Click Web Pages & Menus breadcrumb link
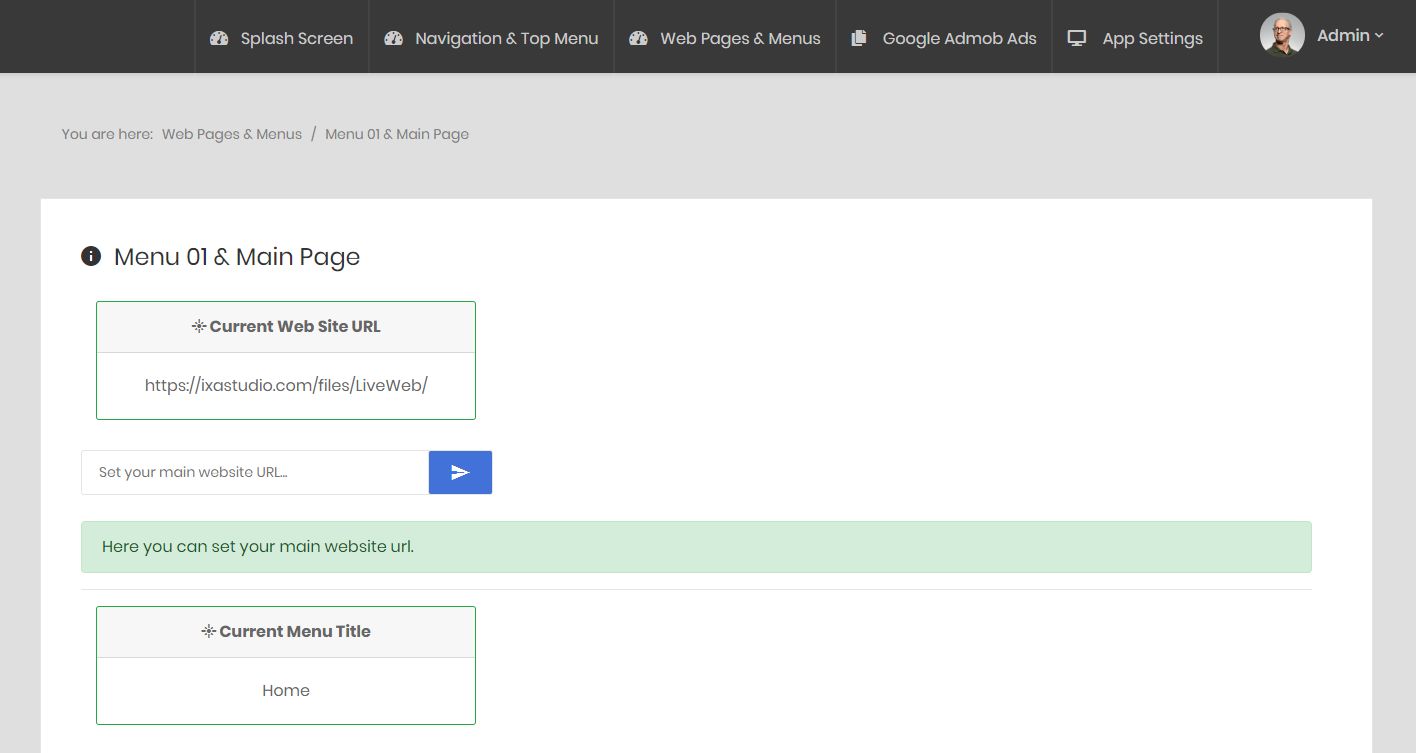 click(x=232, y=134)
